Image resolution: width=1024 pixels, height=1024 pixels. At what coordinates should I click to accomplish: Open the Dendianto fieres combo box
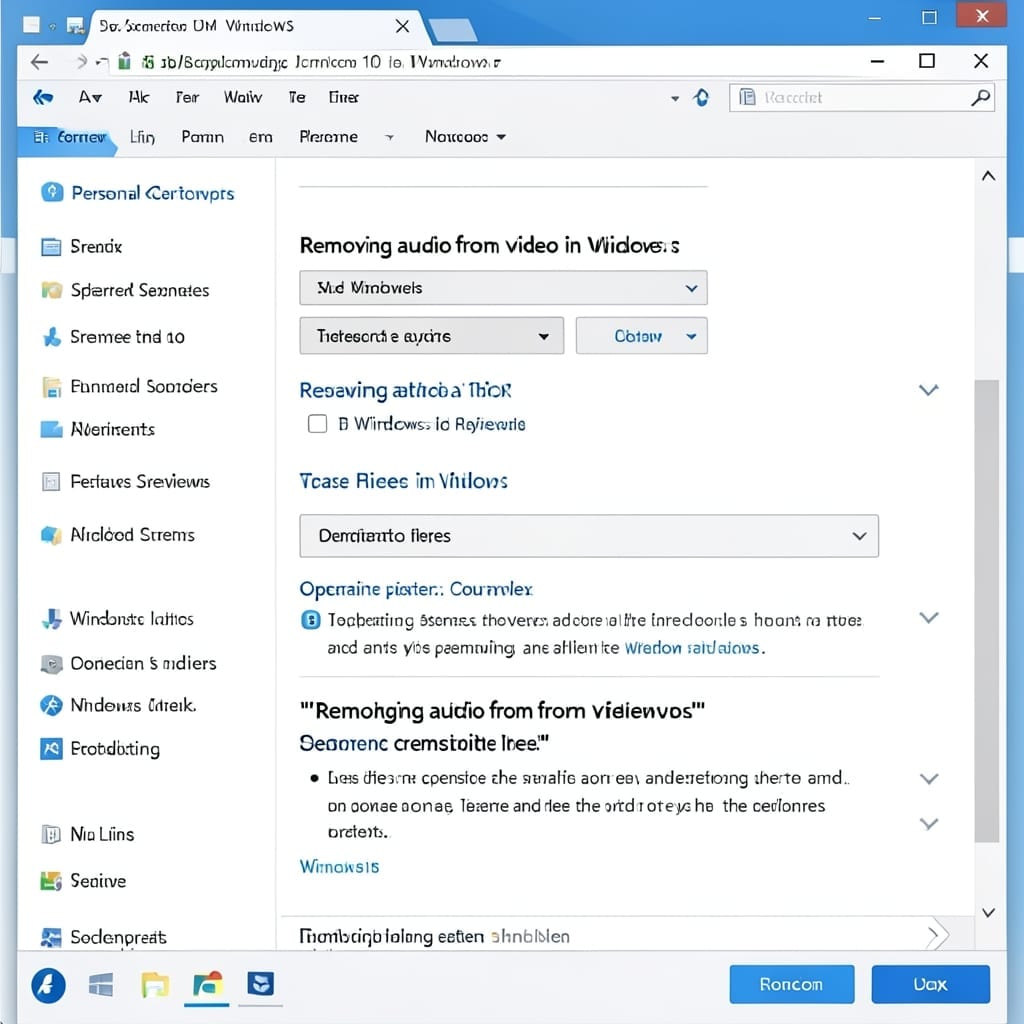pyautogui.click(x=589, y=536)
